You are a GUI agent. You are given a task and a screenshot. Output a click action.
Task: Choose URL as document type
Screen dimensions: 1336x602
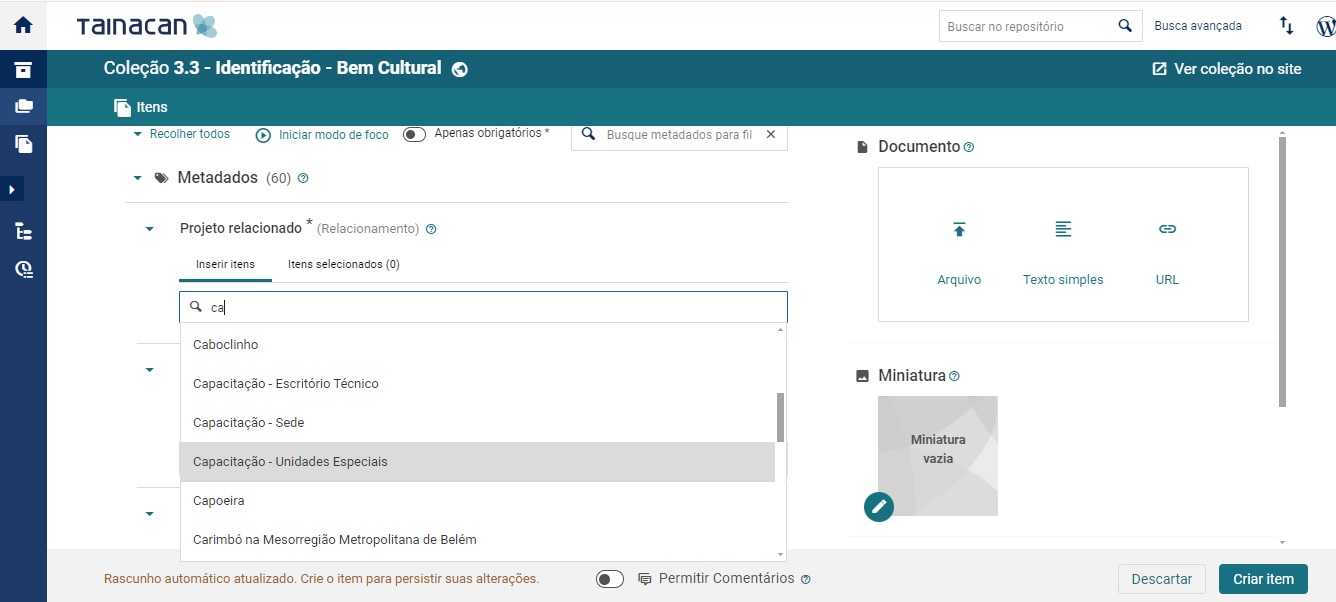tap(1167, 254)
